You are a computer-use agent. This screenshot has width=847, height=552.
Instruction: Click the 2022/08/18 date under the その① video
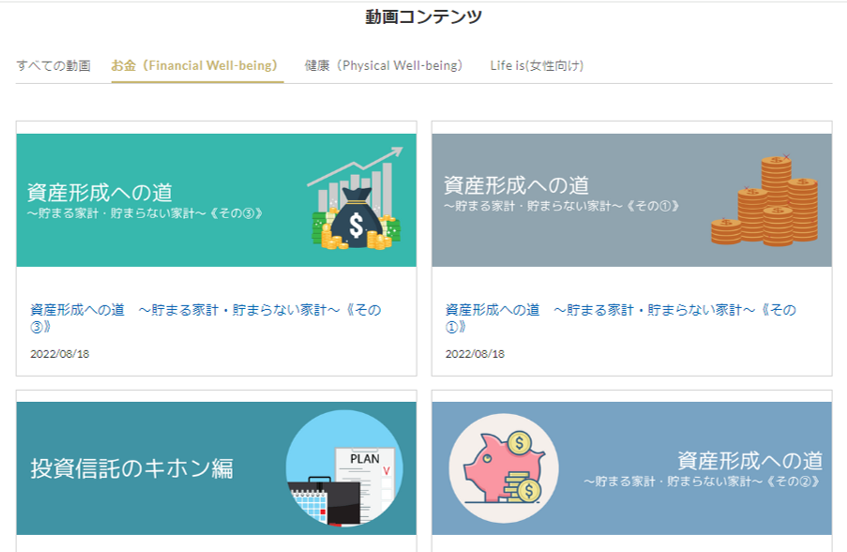coord(475,354)
